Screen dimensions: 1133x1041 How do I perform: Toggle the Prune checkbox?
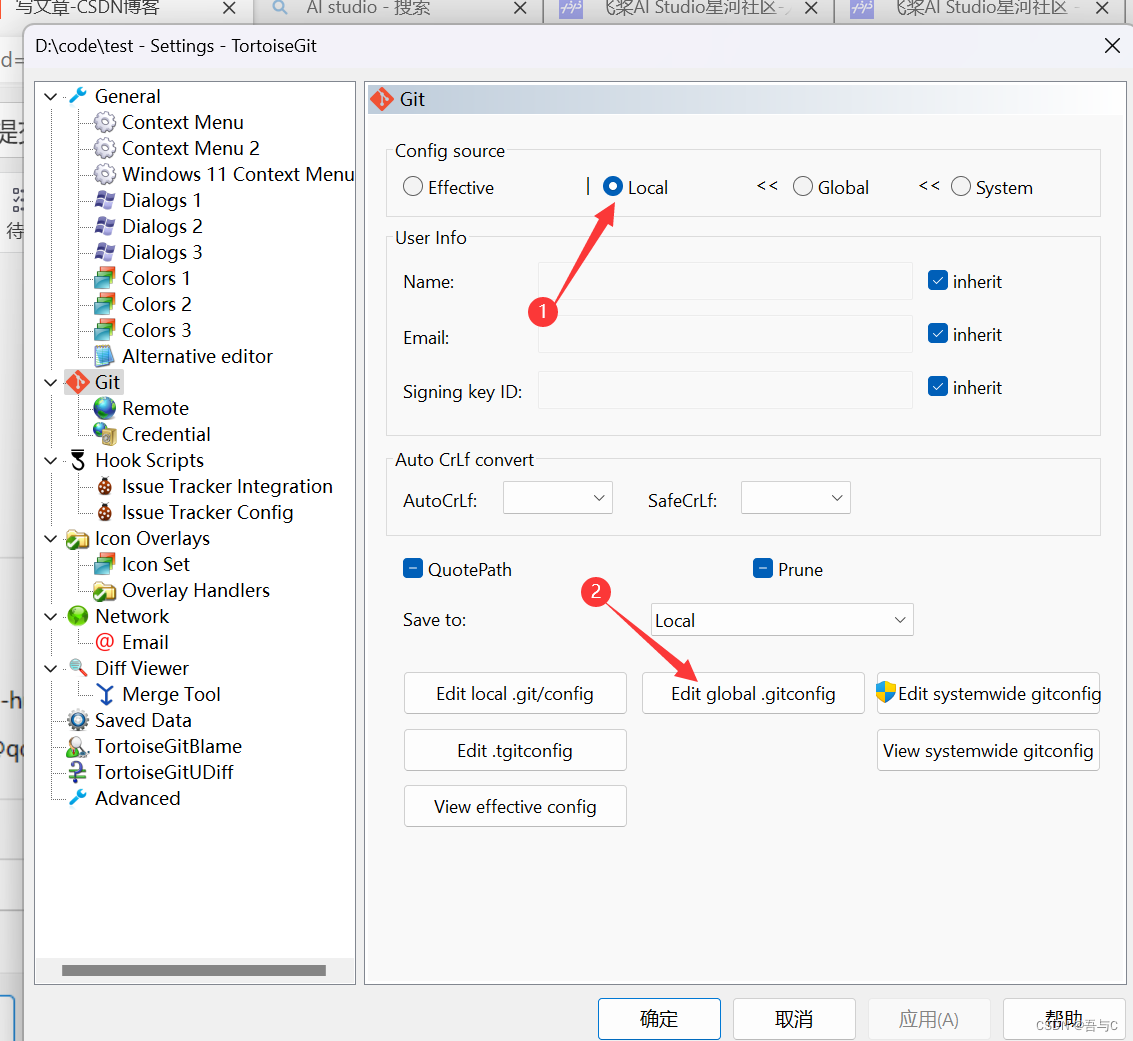click(763, 569)
